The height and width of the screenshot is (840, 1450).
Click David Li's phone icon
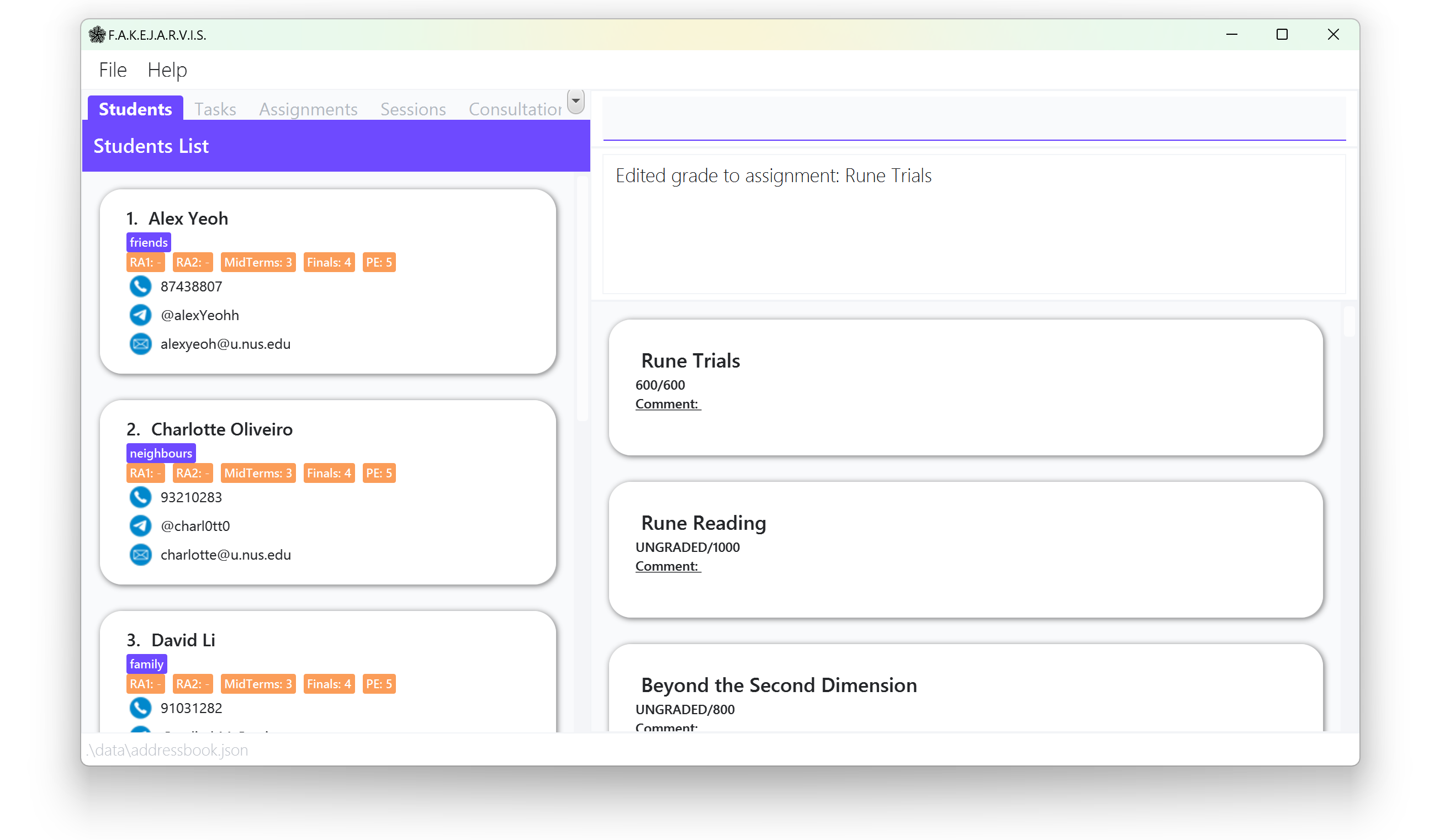coord(140,708)
